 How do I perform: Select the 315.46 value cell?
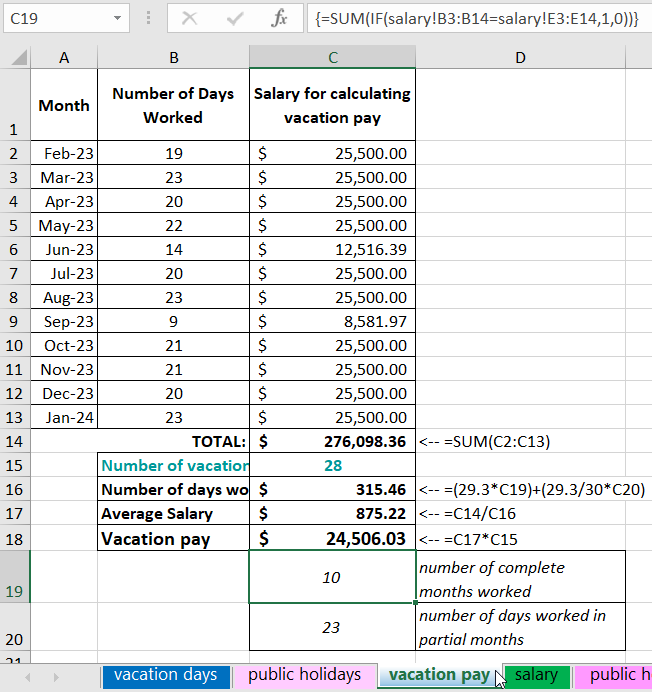pyautogui.click(x=332, y=489)
